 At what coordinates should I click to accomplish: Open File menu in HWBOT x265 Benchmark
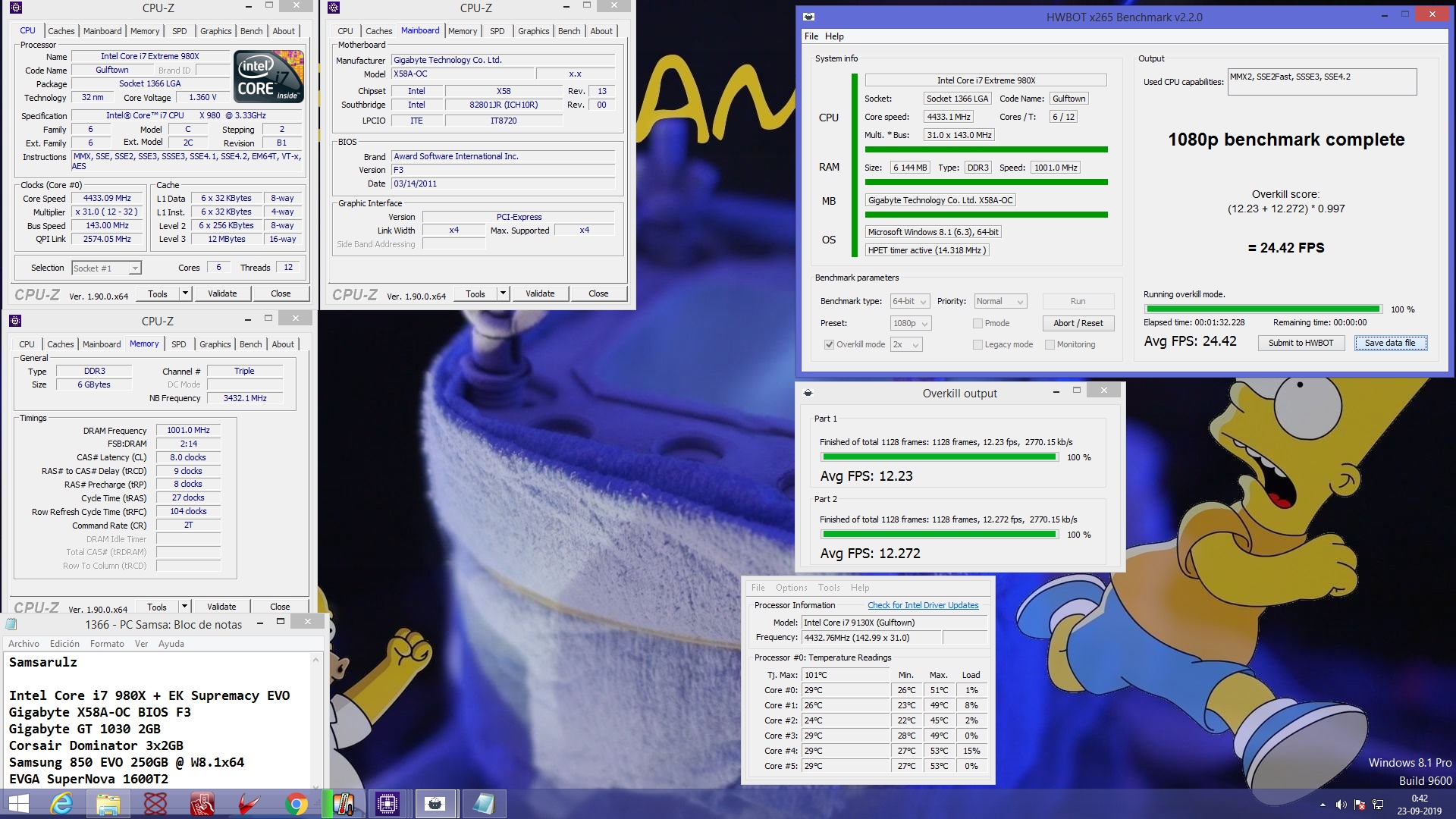(x=811, y=36)
